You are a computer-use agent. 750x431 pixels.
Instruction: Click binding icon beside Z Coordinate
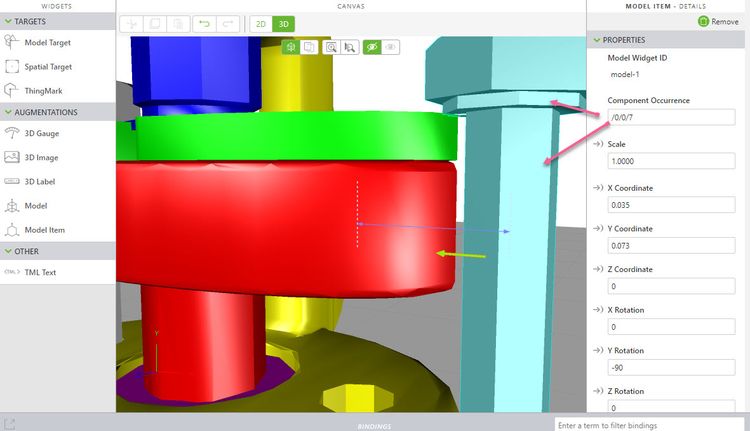pyautogui.click(x=598, y=269)
